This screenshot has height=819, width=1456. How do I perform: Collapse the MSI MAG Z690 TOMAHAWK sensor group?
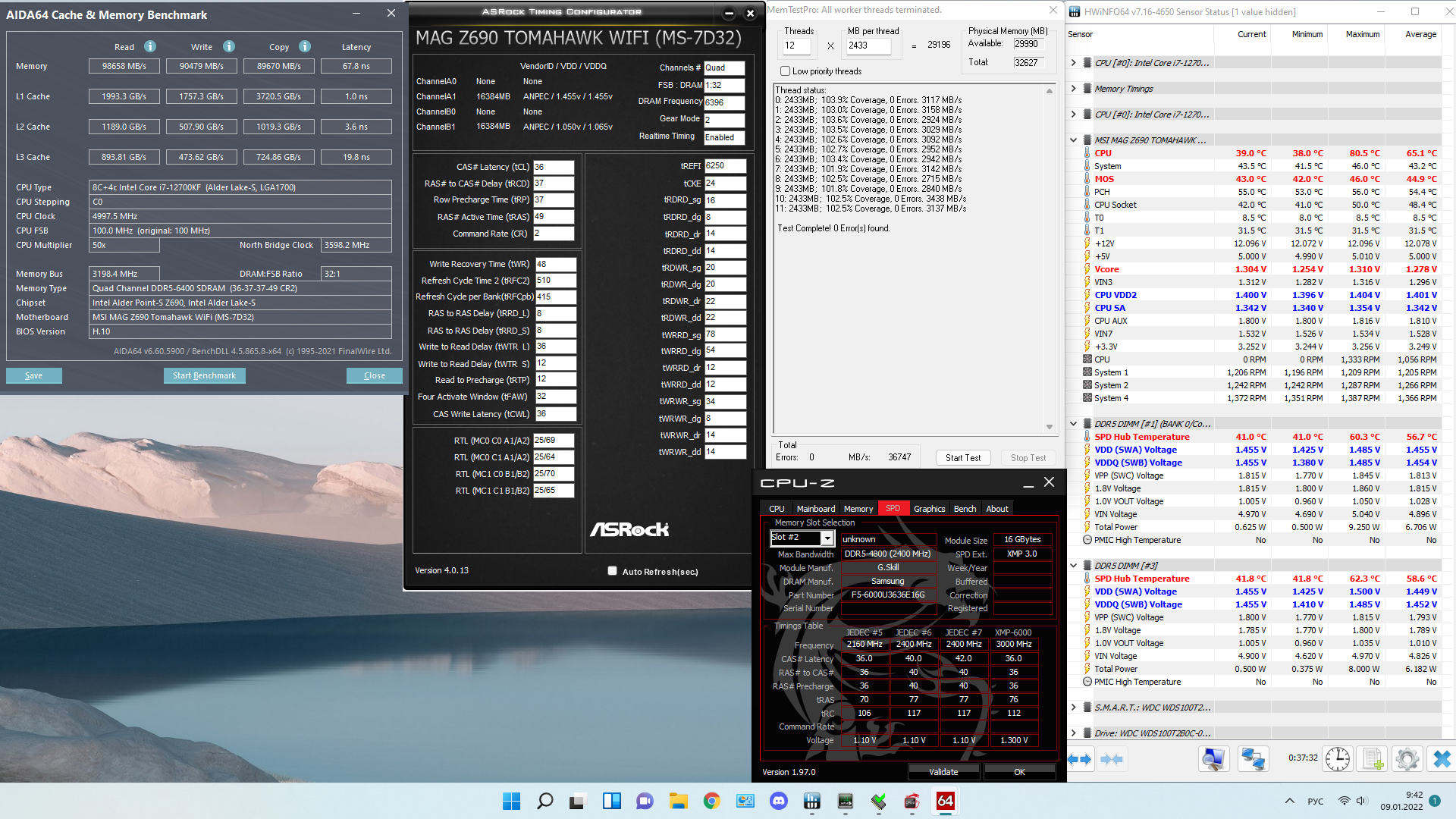pos(1073,140)
